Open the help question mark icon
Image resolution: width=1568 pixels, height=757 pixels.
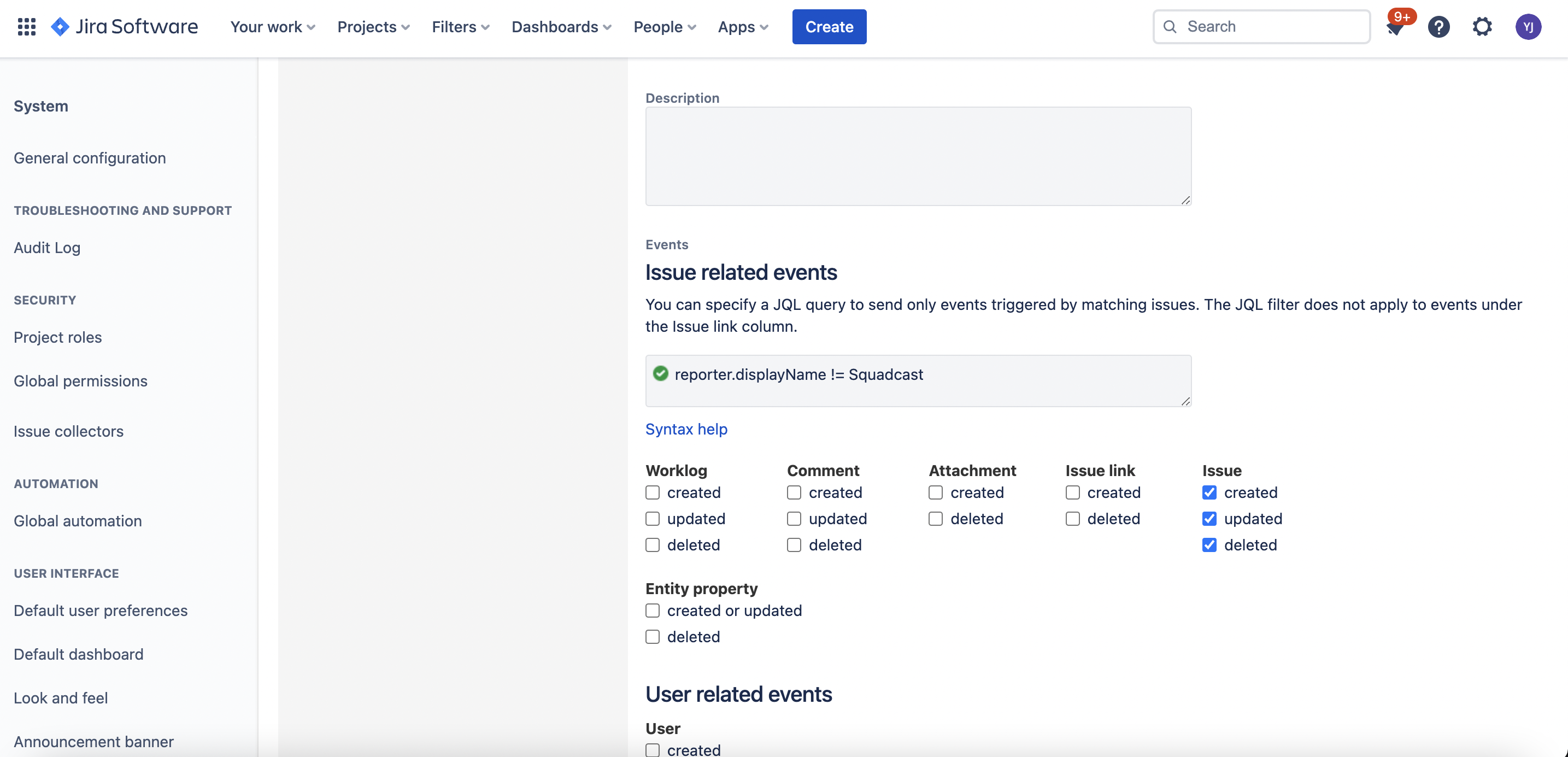click(x=1438, y=27)
